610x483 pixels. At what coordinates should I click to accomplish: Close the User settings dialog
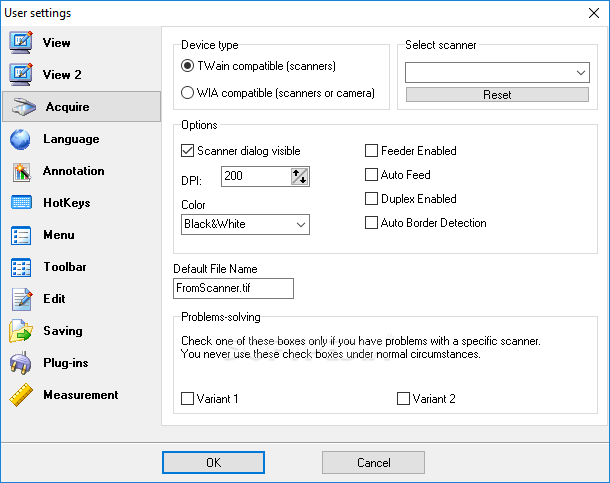tap(594, 13)
